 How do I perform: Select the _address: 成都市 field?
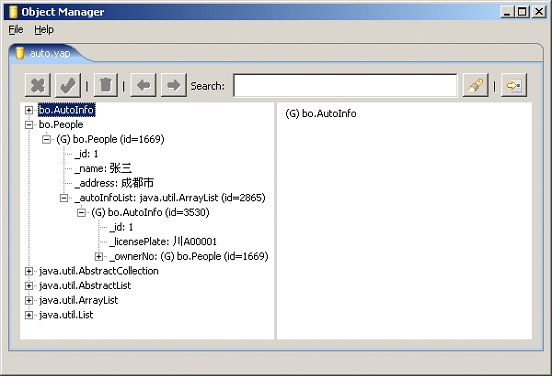pyautogui.click(x=114, y=183)
